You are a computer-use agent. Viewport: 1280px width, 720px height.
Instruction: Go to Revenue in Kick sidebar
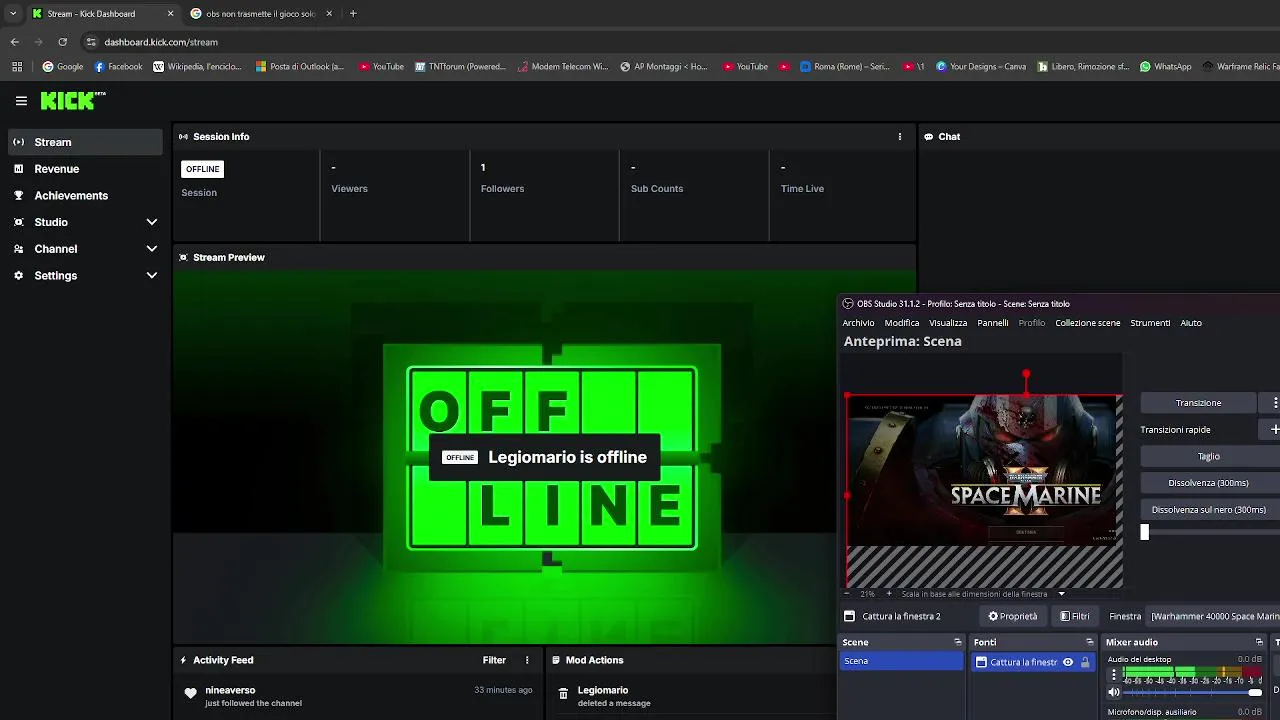84,169
